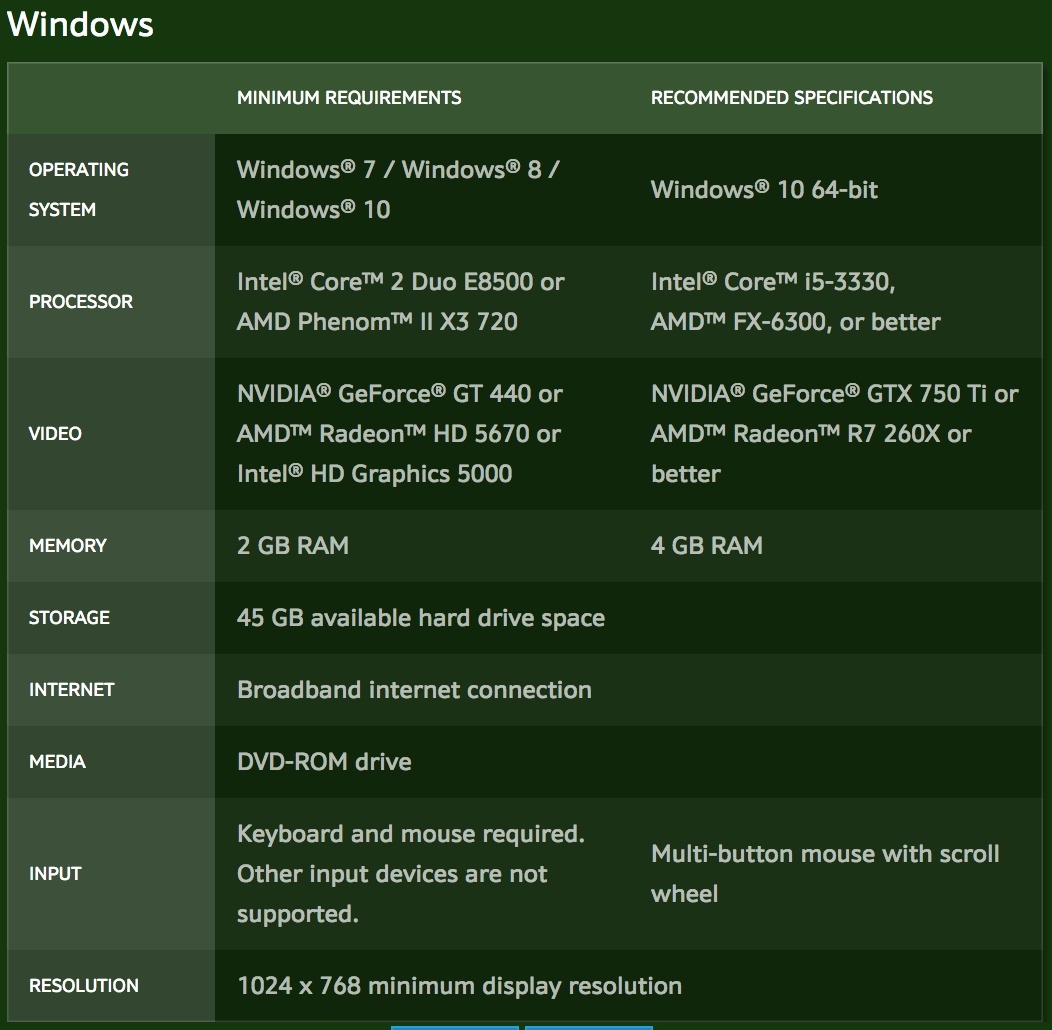This screenshot has height=1030, width=1052.
Task: Select the Operating System row label
Action: pyautogui.click(x=79, y=189)
